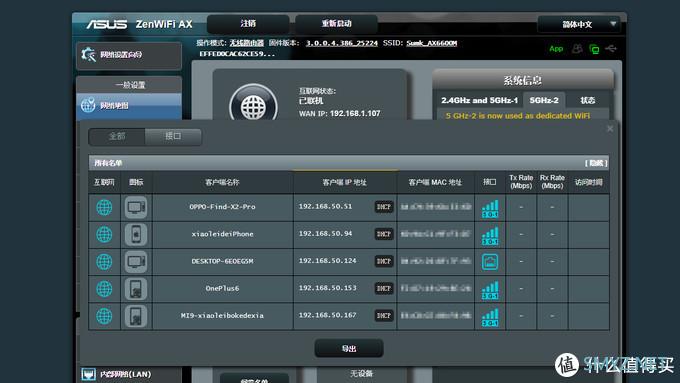The width and height of the screenshot is (680, 383).
Task: Click internet globe icon in OnePlus6 row
Action: click(x=104, y=289)
